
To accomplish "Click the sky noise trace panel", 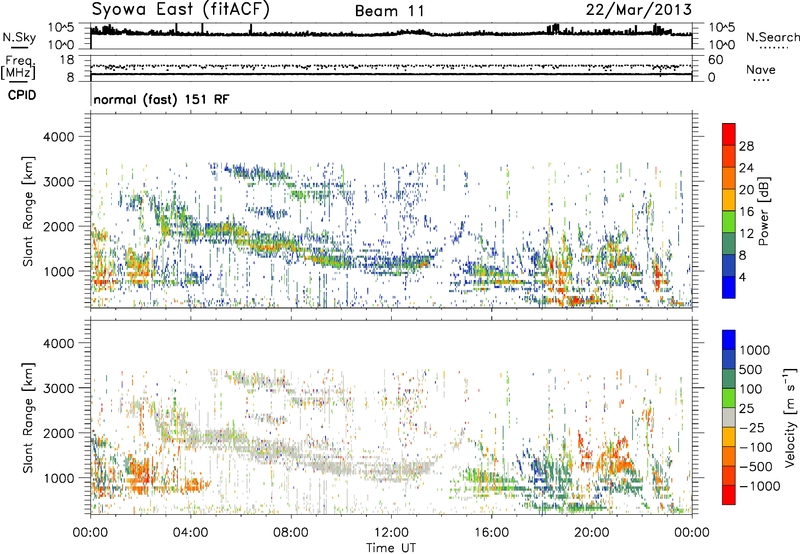I will [x=391, y=36].
